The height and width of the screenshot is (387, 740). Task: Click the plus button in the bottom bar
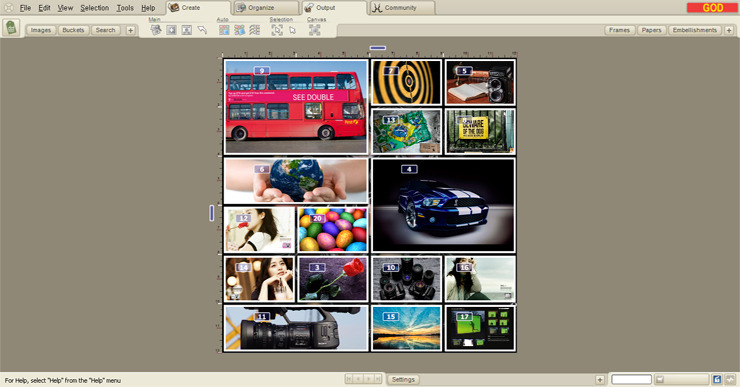coord(600,379)
